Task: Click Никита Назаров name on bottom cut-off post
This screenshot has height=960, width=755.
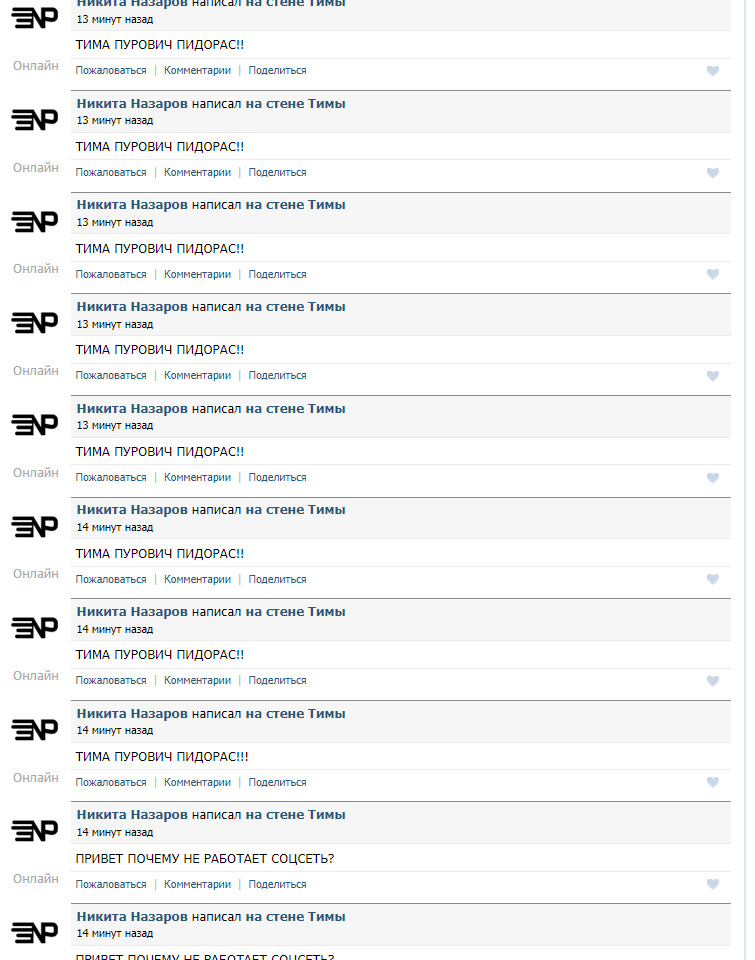Action: [132, 917]
